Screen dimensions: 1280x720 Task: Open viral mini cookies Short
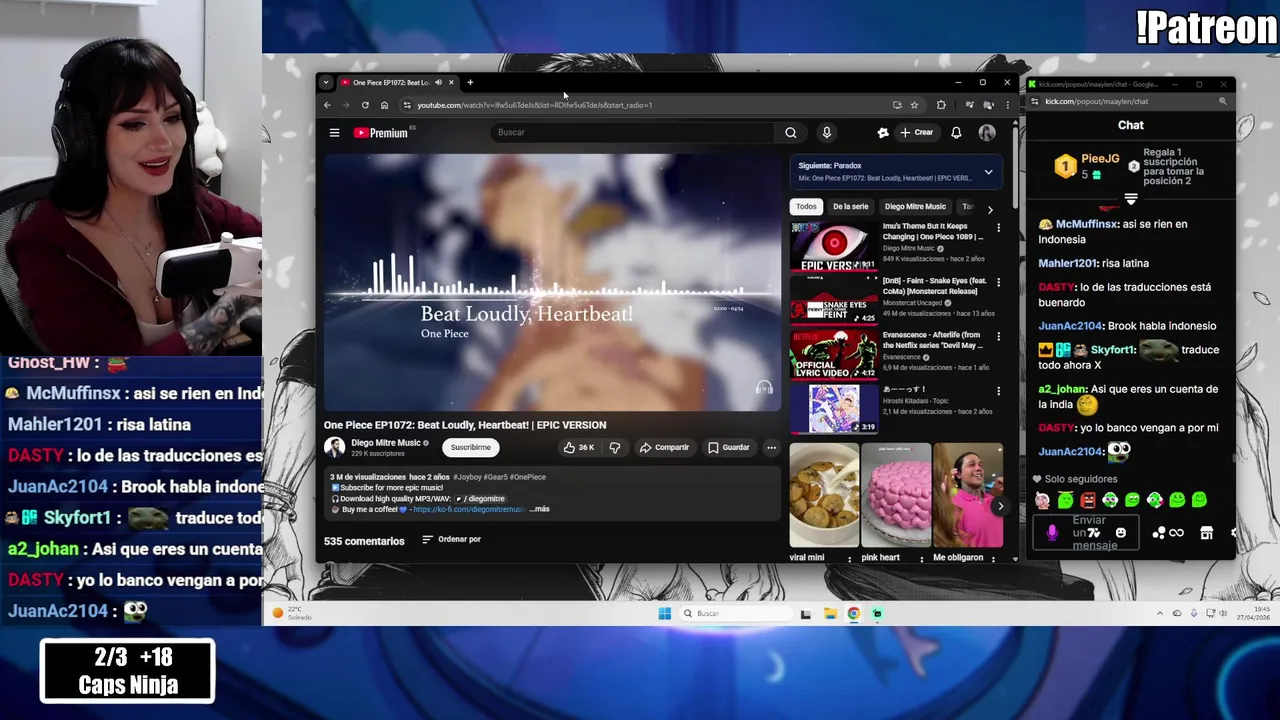[x=824, y=496]
